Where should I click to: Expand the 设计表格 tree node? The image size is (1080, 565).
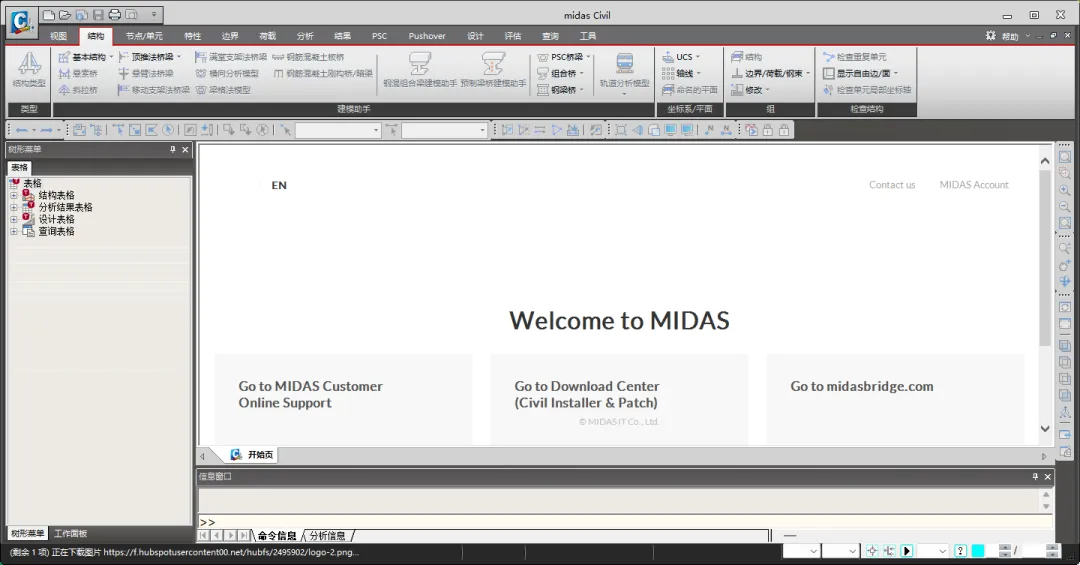[13, 219]
